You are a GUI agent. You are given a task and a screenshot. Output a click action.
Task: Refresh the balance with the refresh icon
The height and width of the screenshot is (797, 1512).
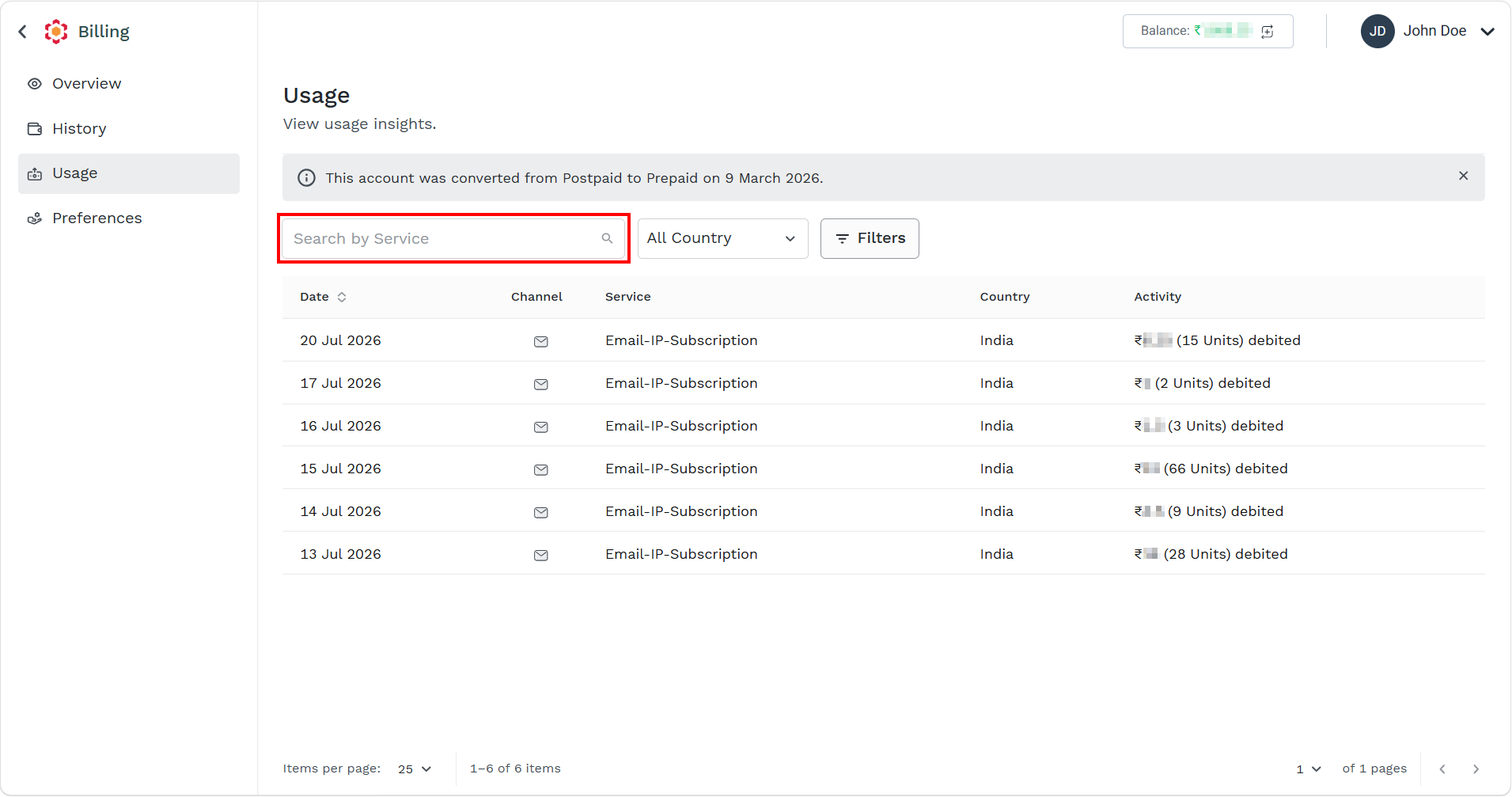(1268, 32)
